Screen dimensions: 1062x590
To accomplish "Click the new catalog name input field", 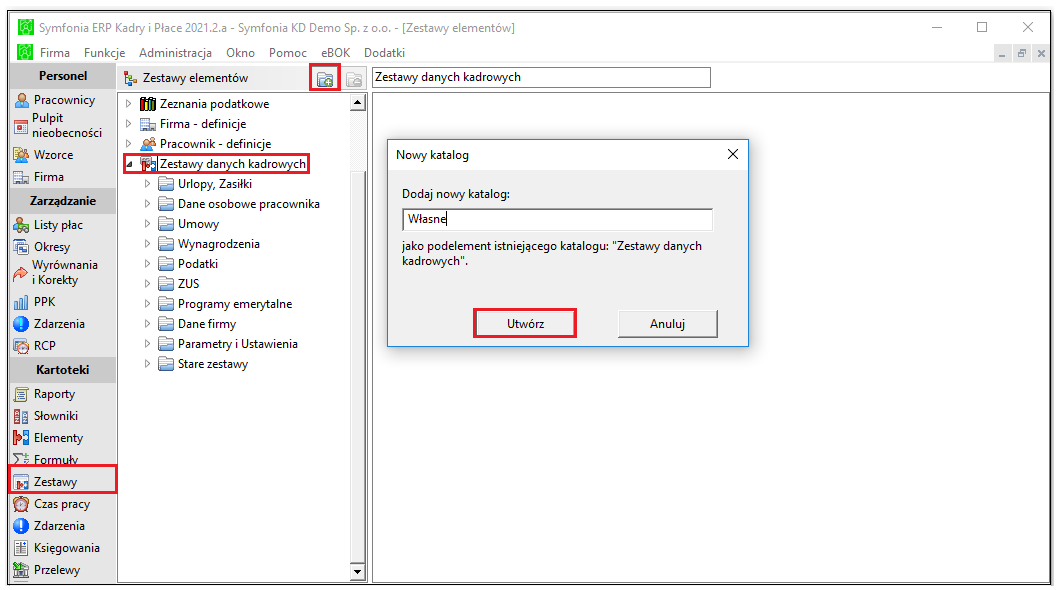I will click(x=557, y=219).
